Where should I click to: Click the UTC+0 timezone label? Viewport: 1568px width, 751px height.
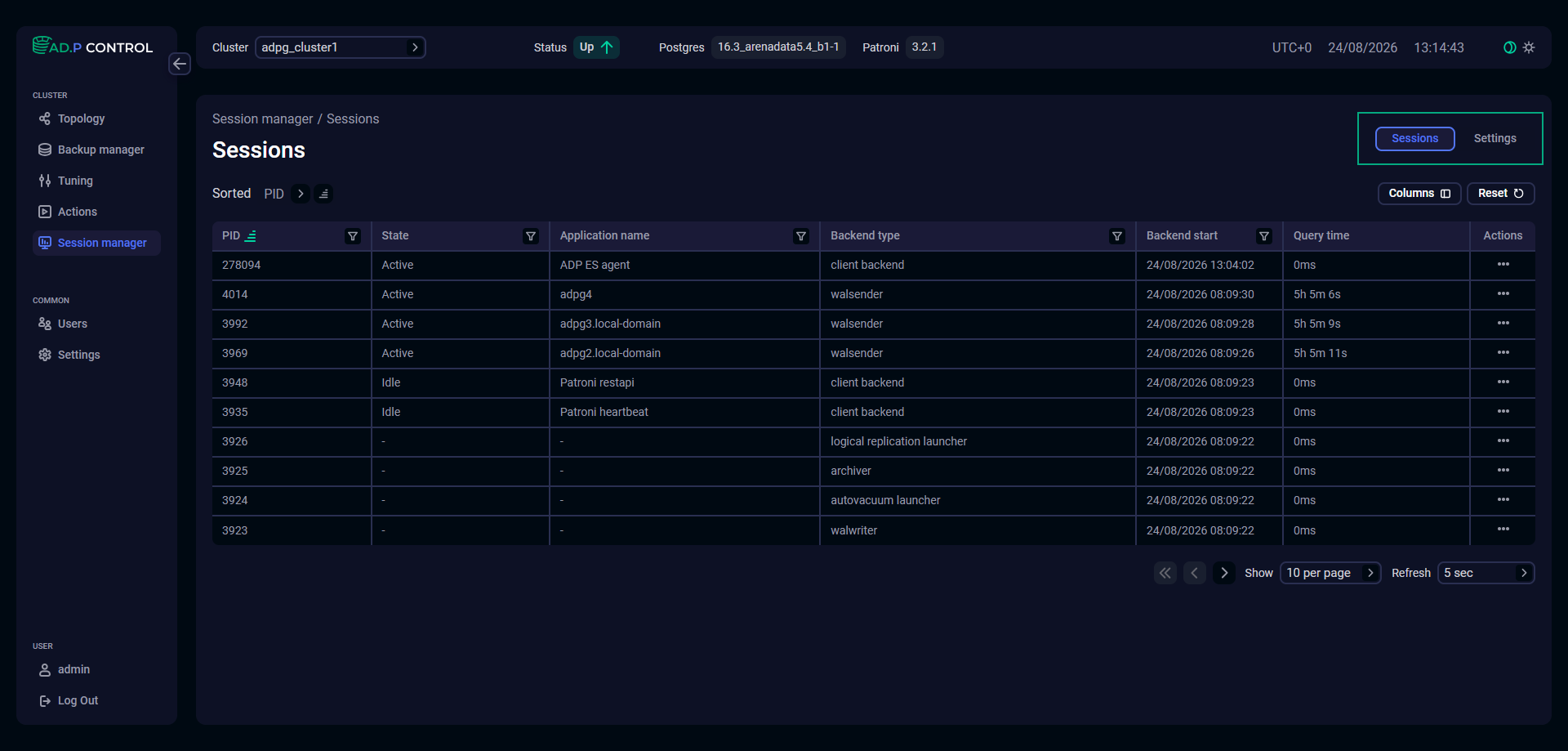point(1291,47)
